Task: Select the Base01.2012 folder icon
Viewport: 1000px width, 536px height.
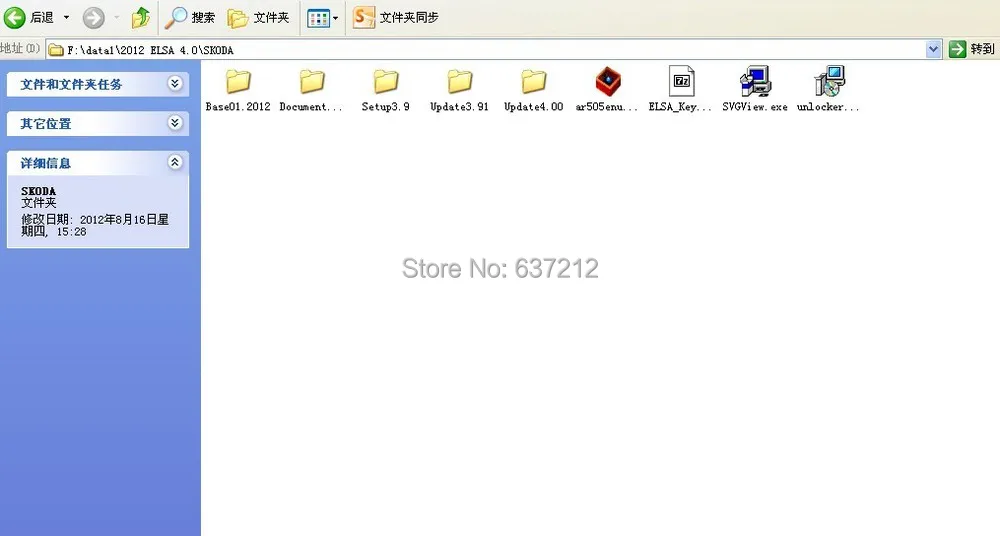Action: pyautogui.click(x=238, y=82)
